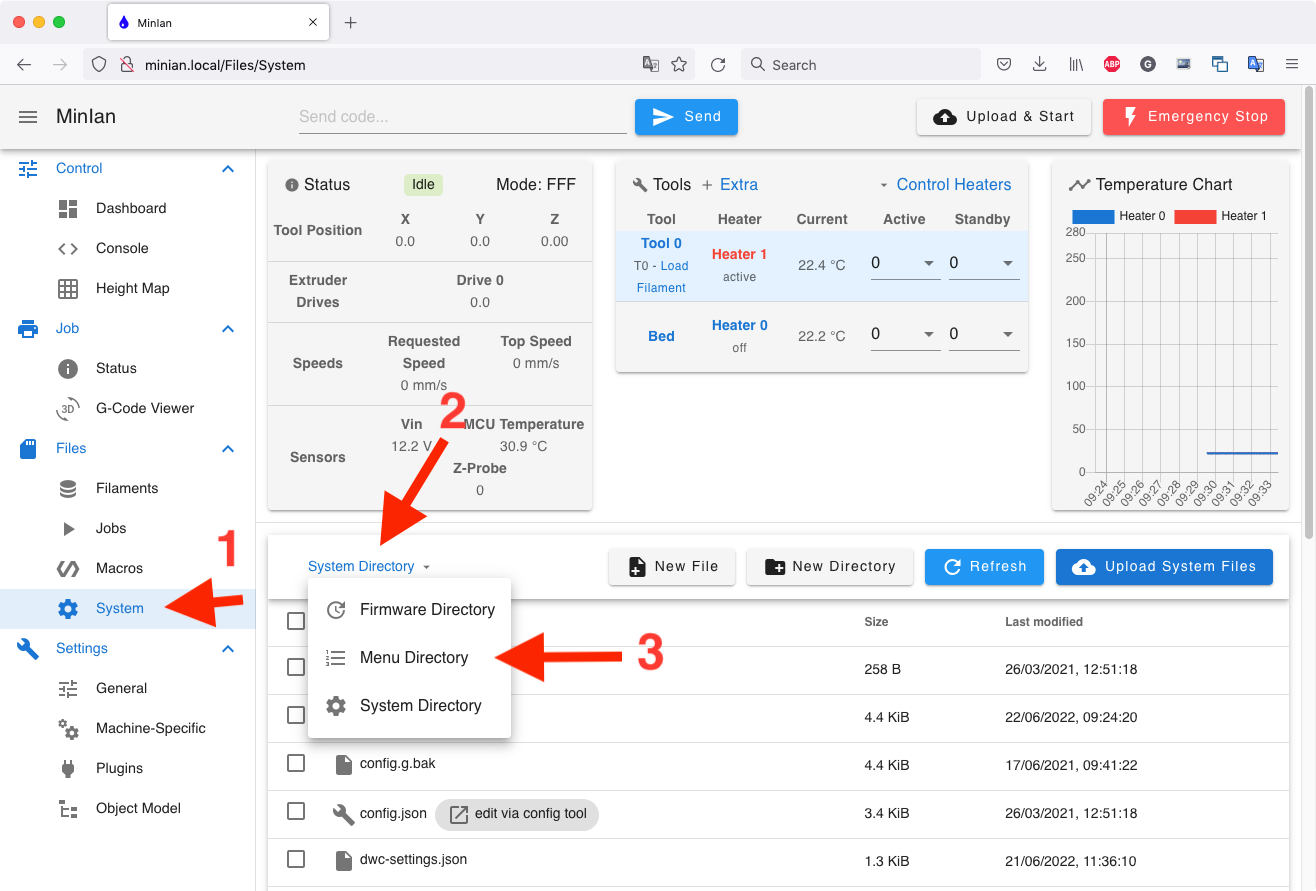
Task: Click the Send button
Action: (x=686, y=117)
